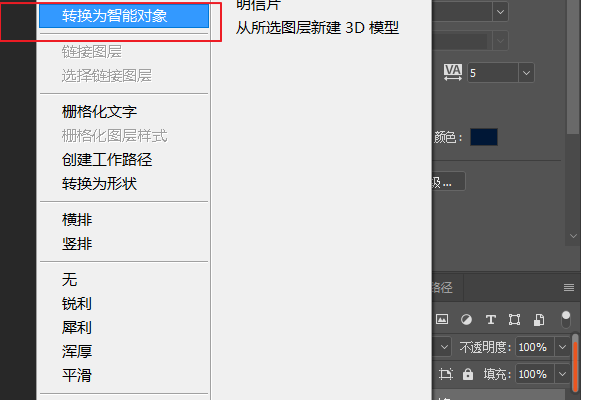Filter layers by smart objects icon
The height and width of the screenshot is (400, 600).
point(539,319)
